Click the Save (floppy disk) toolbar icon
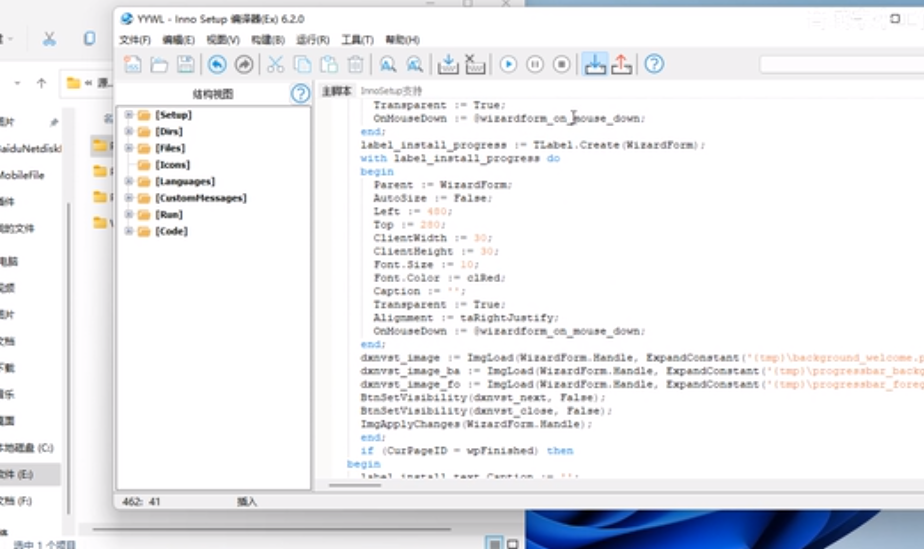The image size is (924, 549). tap(186, 64)
